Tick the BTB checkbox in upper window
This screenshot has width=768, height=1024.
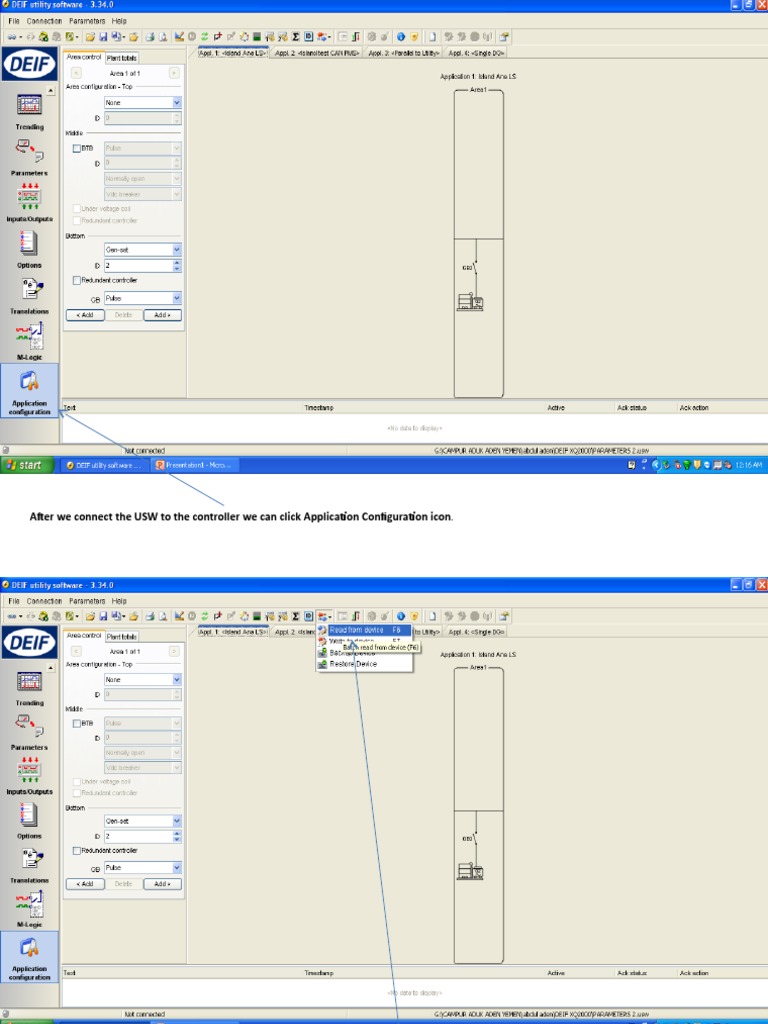[76, 148]
